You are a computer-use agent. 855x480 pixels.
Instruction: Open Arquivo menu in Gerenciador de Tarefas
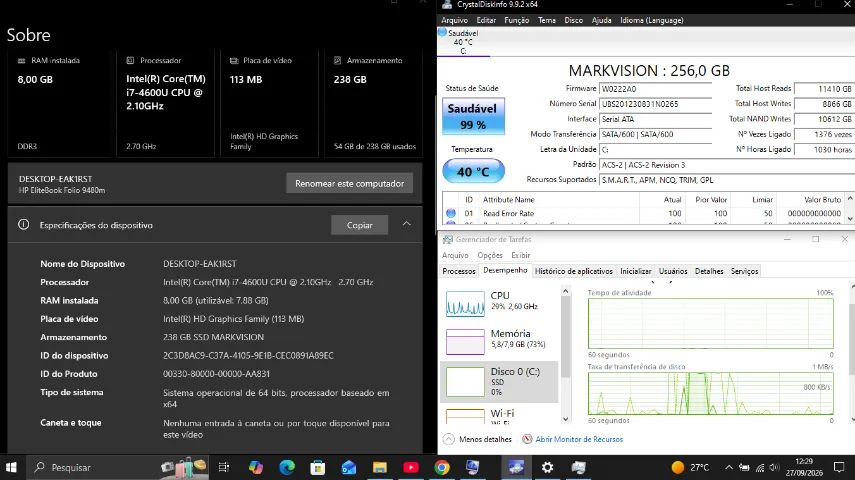(x=455, y=255)
